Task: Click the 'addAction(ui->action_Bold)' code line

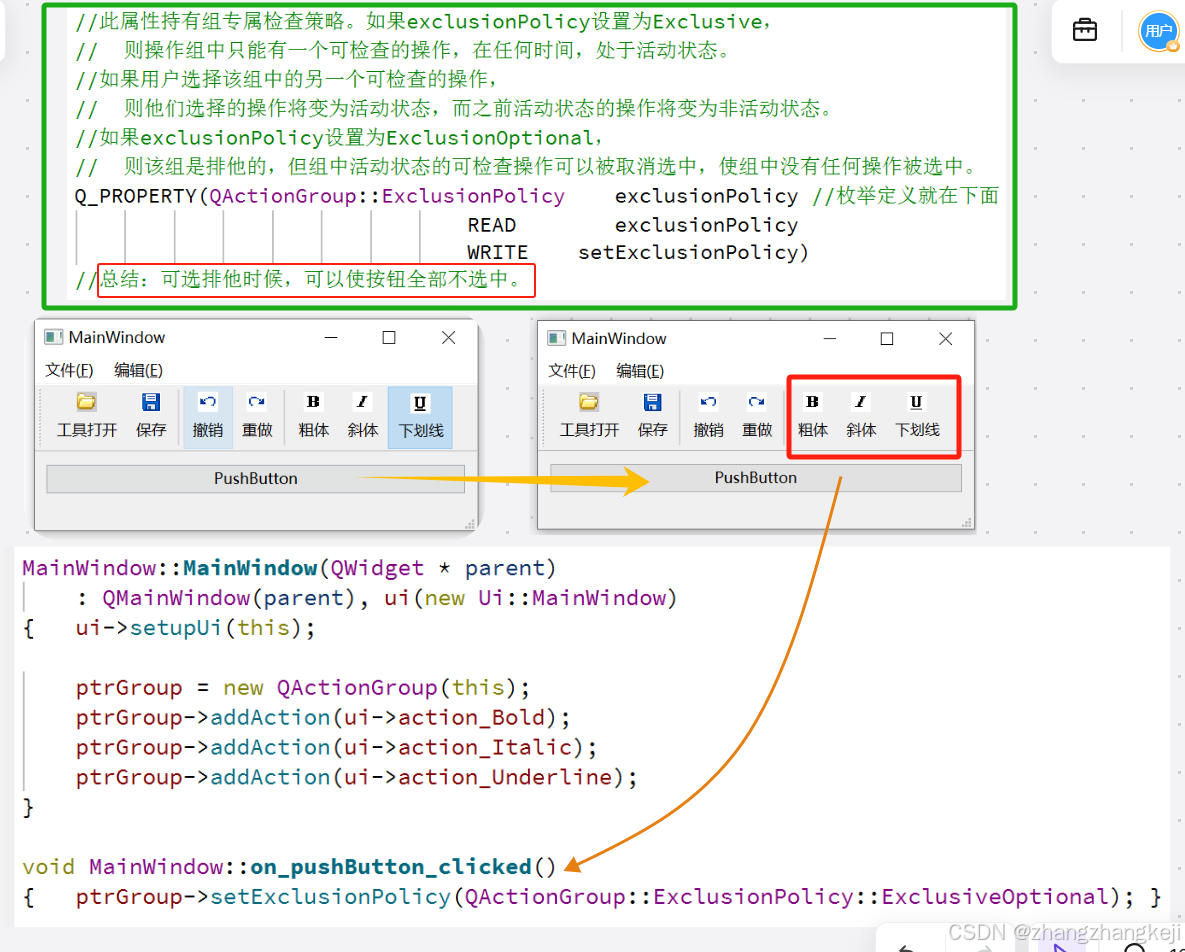Action: [323, 717]
